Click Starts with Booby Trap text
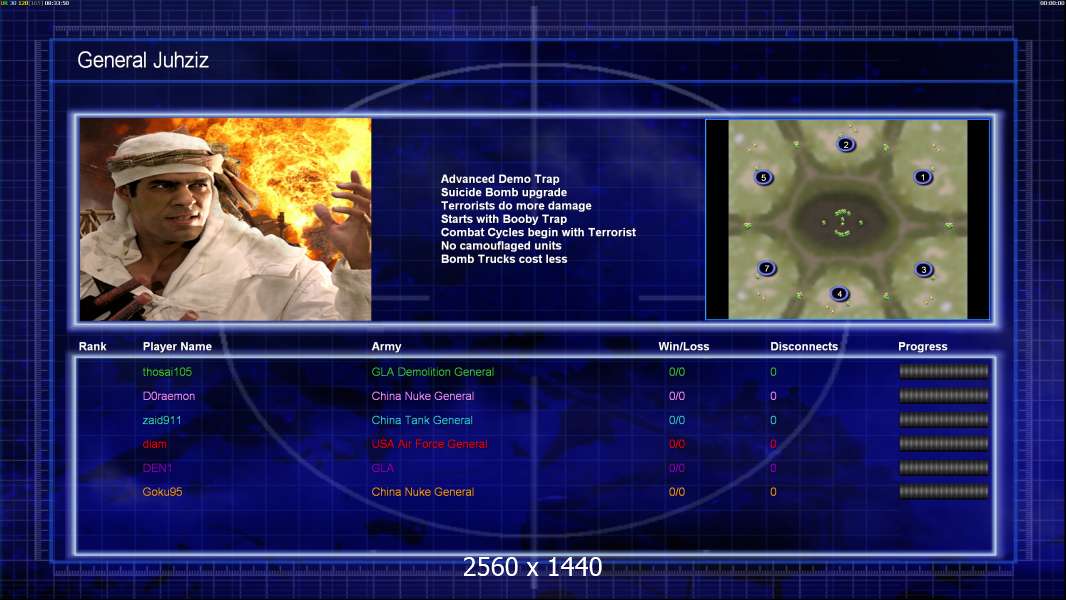The height and width of the screenshot is (600, 1066). (504, 219)
